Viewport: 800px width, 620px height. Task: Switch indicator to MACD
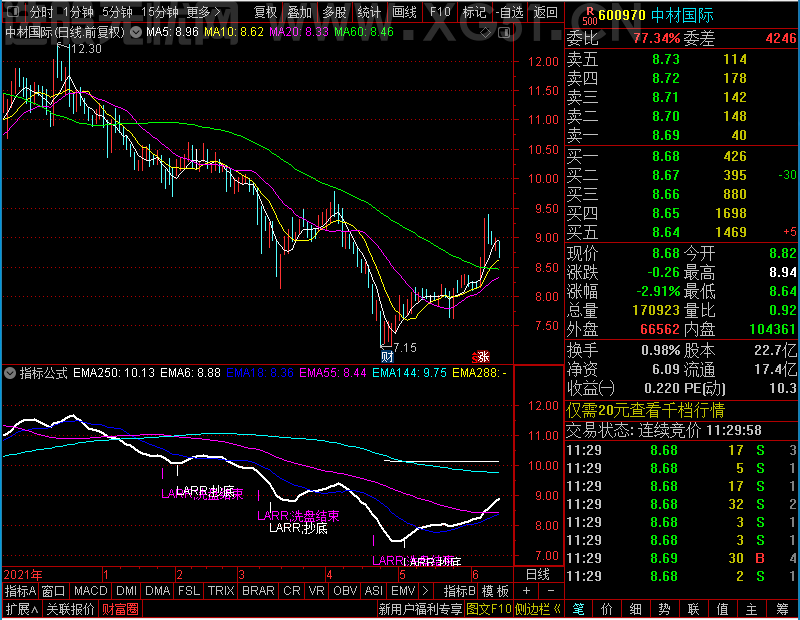point(90,591)
